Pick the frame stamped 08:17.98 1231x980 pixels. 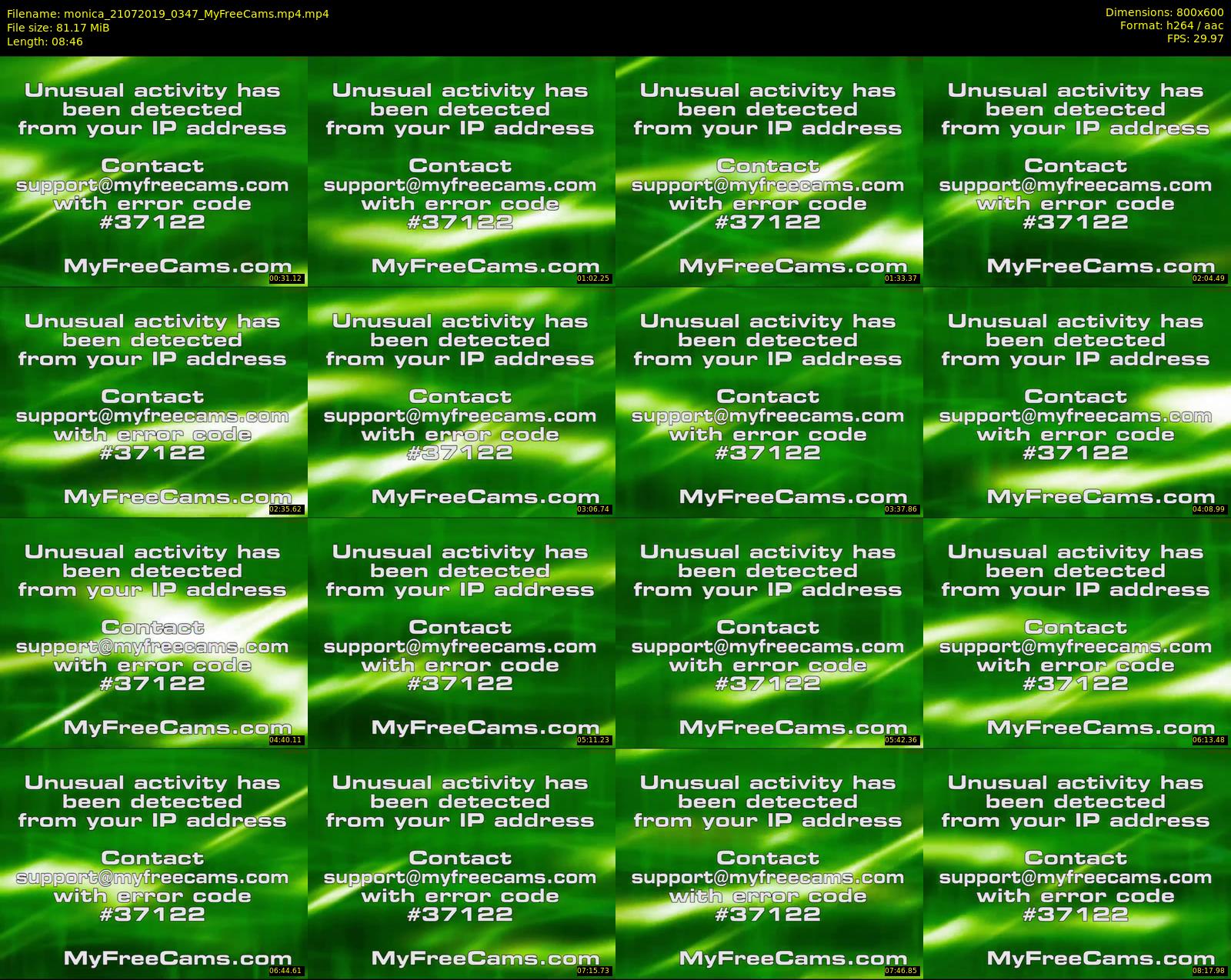point(1077,863)
